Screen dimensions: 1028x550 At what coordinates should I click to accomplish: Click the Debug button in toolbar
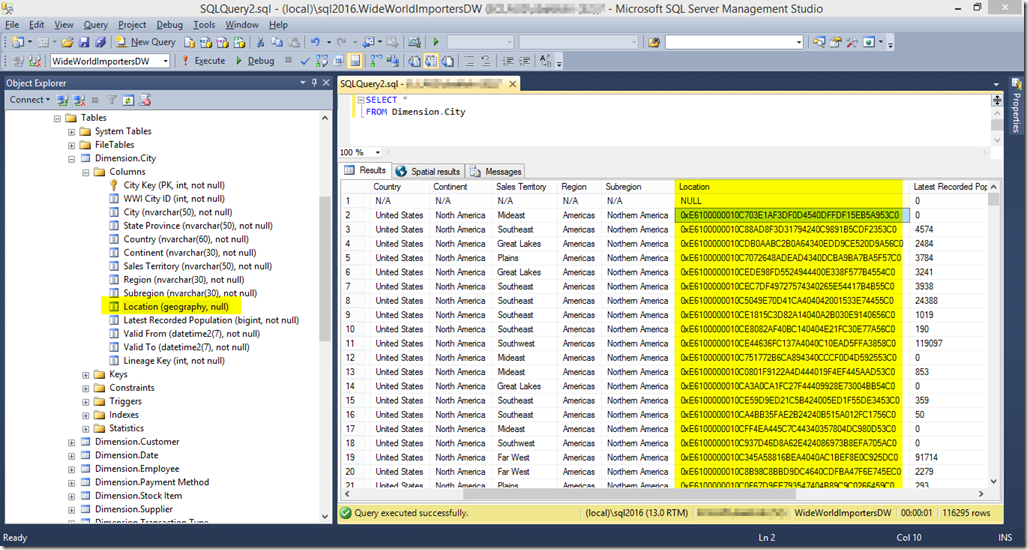(254, 61)
